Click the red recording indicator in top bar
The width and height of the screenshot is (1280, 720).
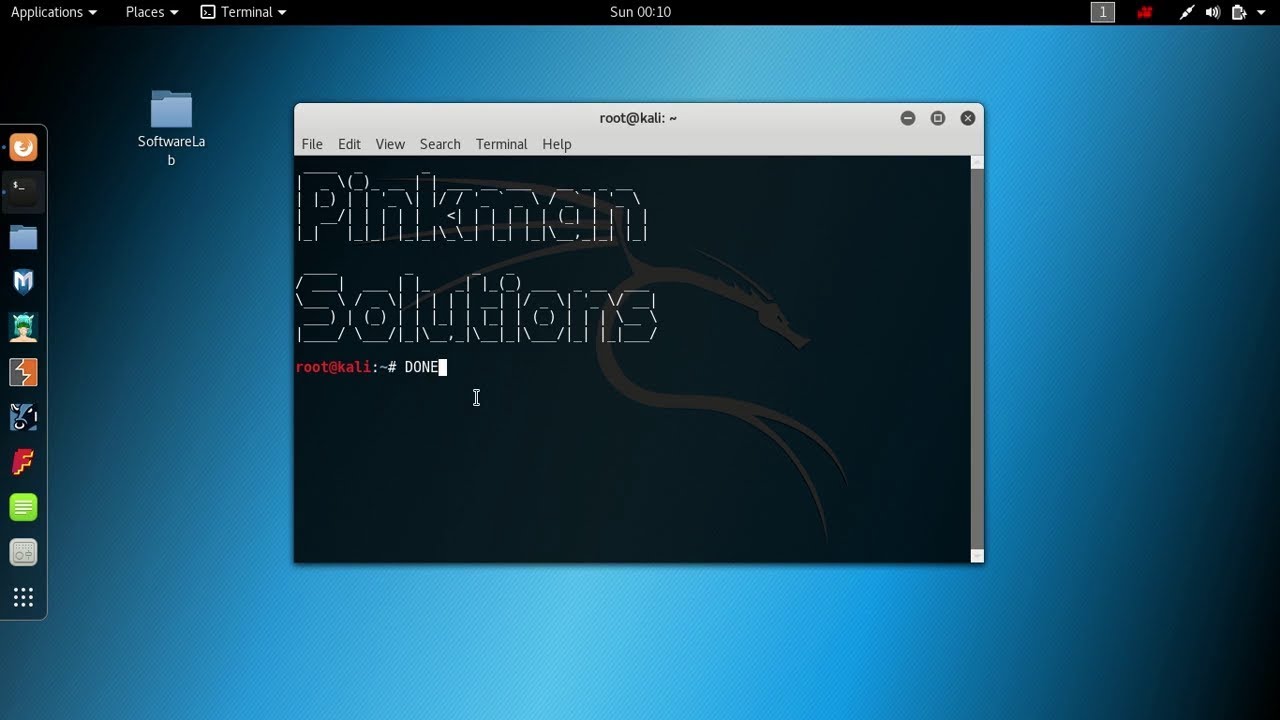pos(1145,12)
